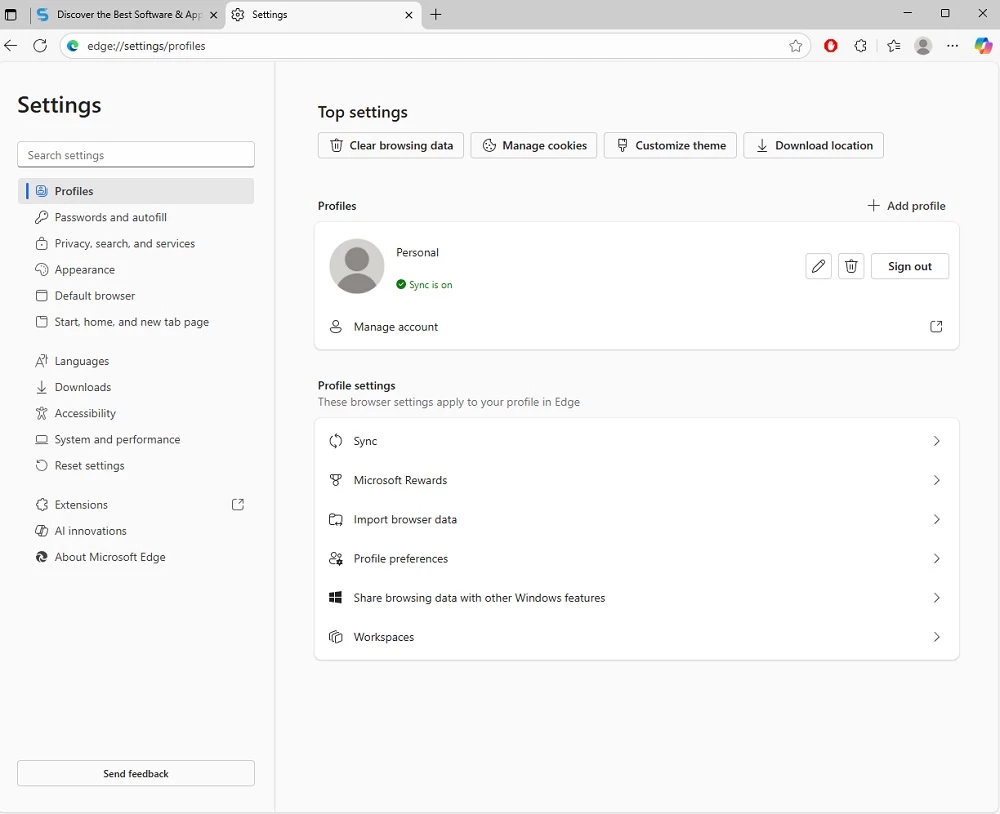The width and height of the screenshot is (1000, 814).
Task: Click the pencil edit profile icon
Action: pos(818,266)
